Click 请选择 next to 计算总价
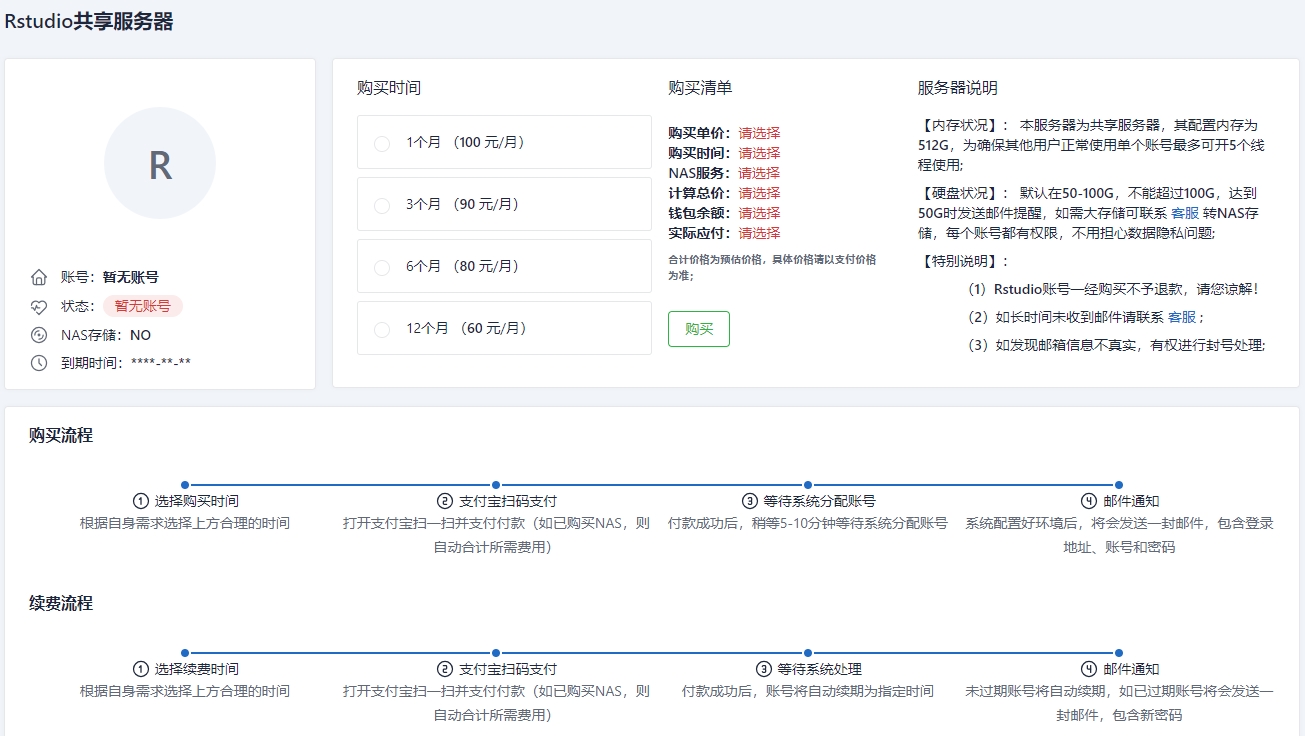The width and height of the screenshot is (1305, 736). (x=760, y=193)
